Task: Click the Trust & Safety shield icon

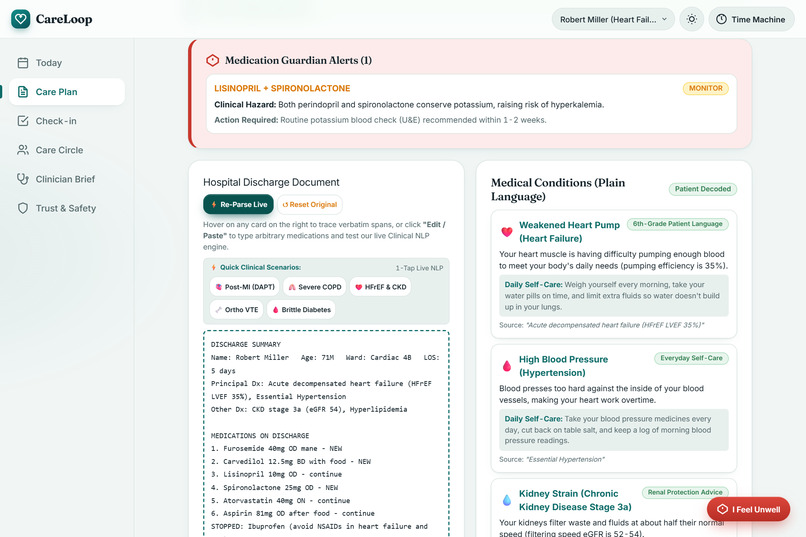Action: click(x=23, y=208)
